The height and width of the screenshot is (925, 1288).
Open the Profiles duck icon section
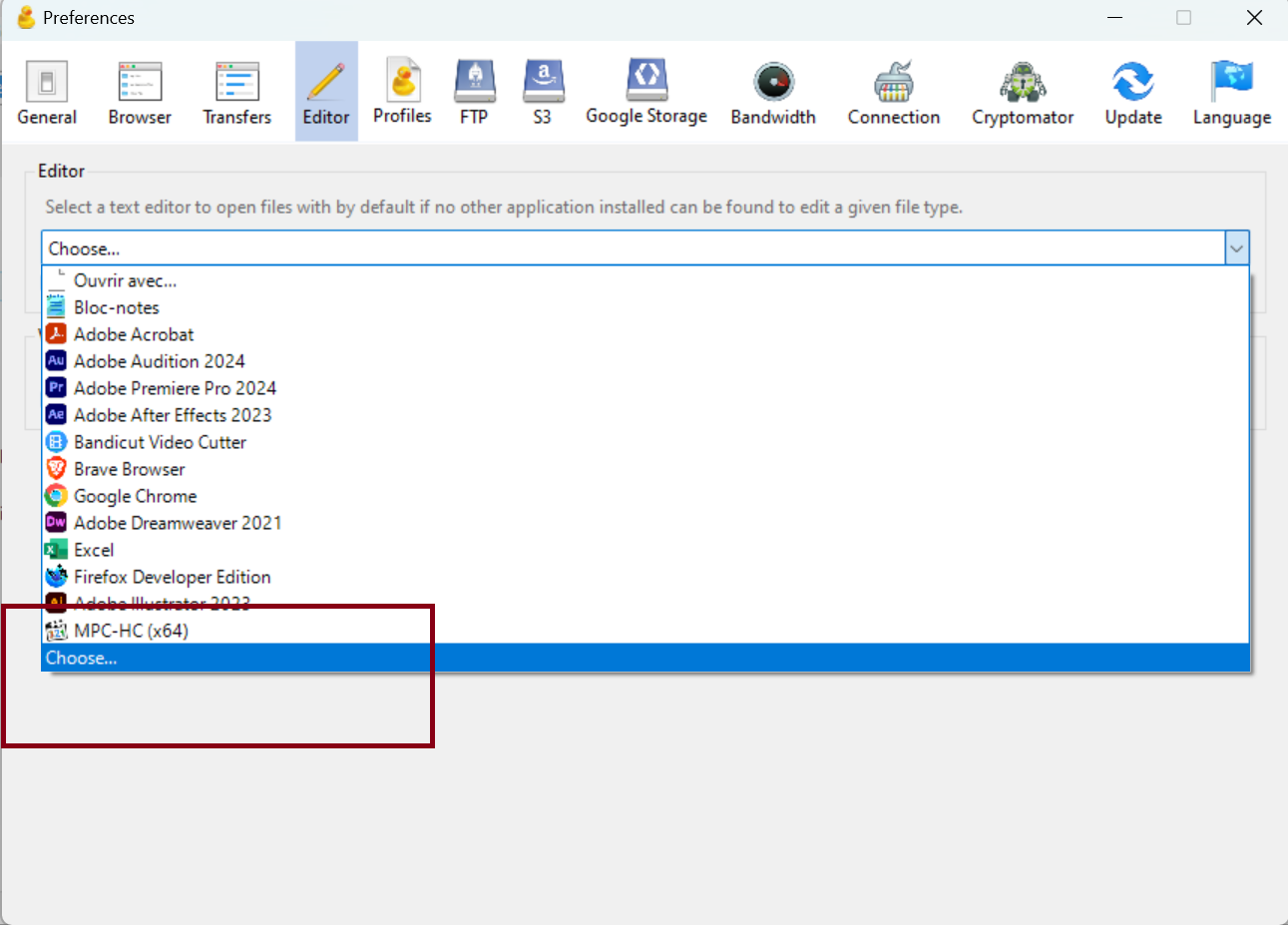(x=402, y=92)
